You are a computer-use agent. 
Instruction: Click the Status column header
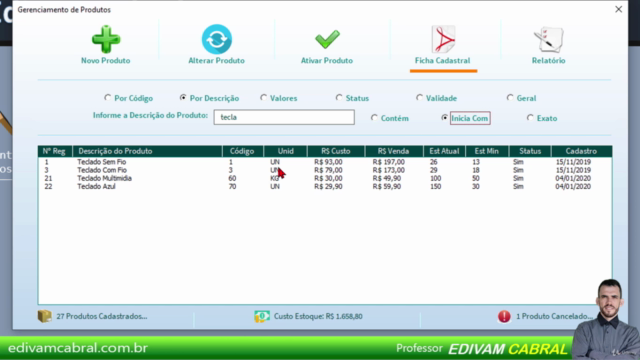530,151
